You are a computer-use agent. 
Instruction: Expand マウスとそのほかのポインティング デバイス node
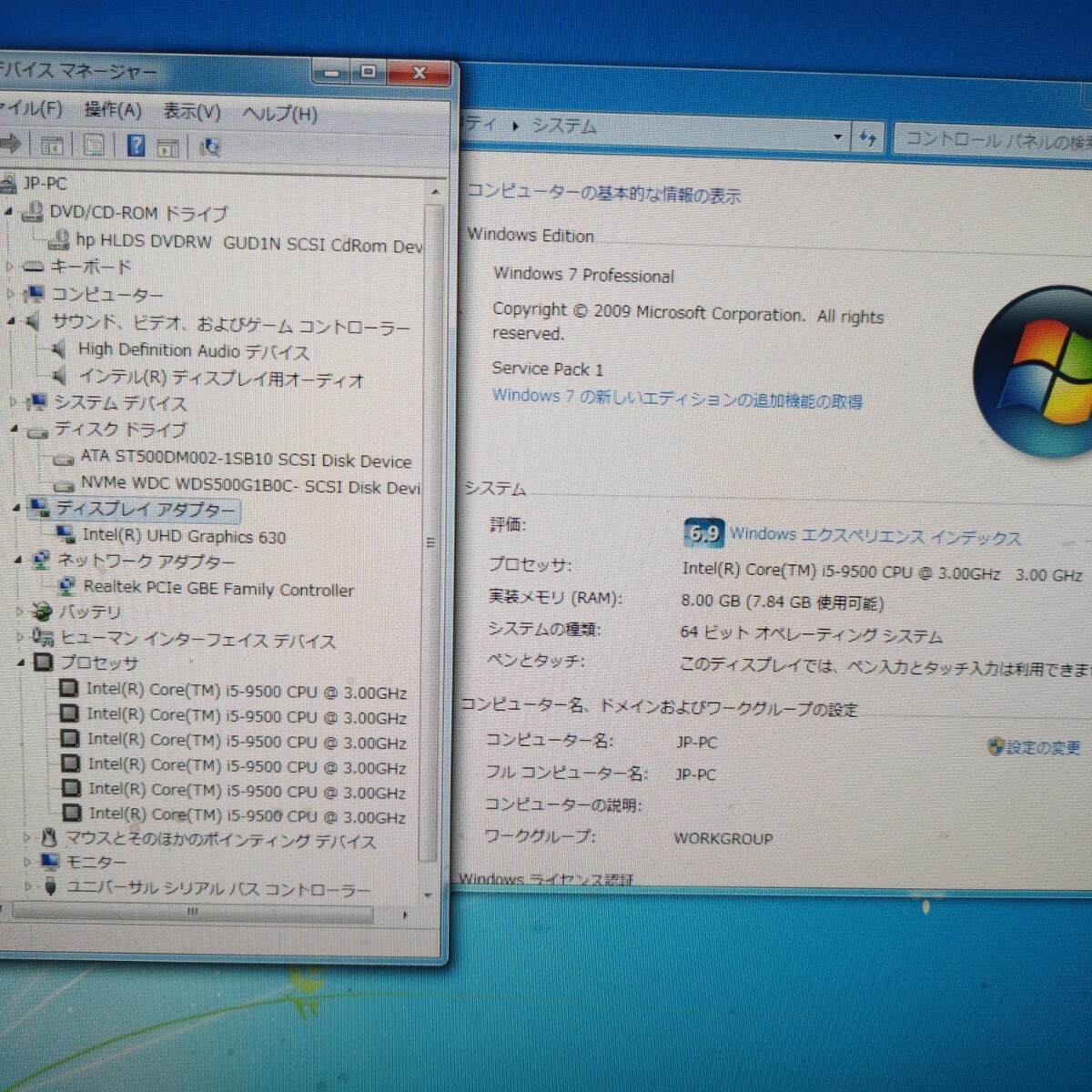pos(27,838)
